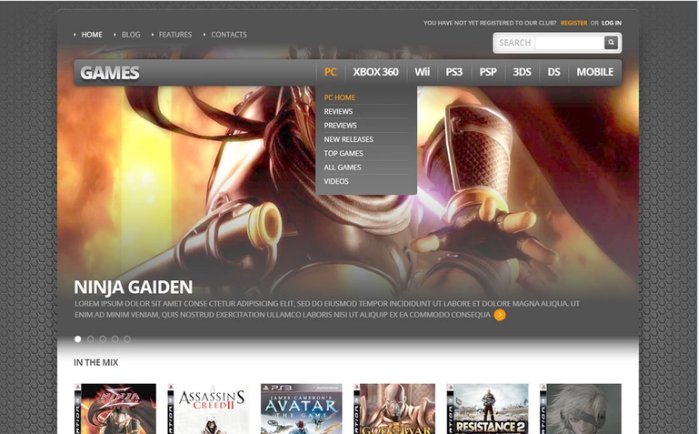Open the Wii platform menu
The image size is (699, 434).
(422, 72)
